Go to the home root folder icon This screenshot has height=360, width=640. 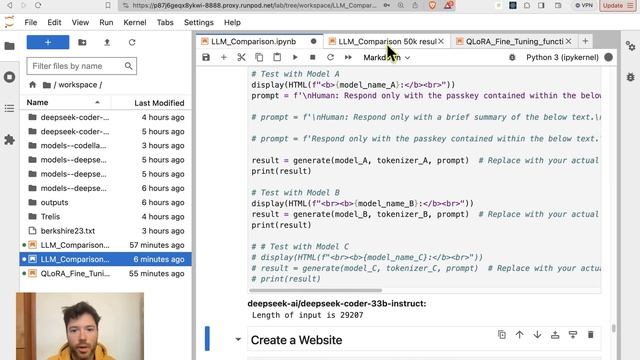click(x=33, y=85)
